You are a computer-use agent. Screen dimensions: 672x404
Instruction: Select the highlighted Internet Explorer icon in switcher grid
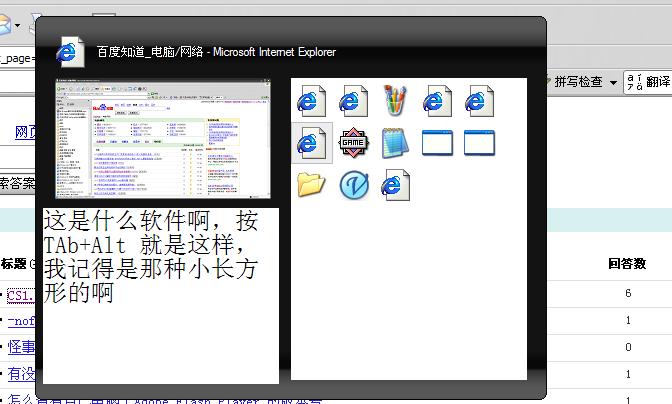312,143
